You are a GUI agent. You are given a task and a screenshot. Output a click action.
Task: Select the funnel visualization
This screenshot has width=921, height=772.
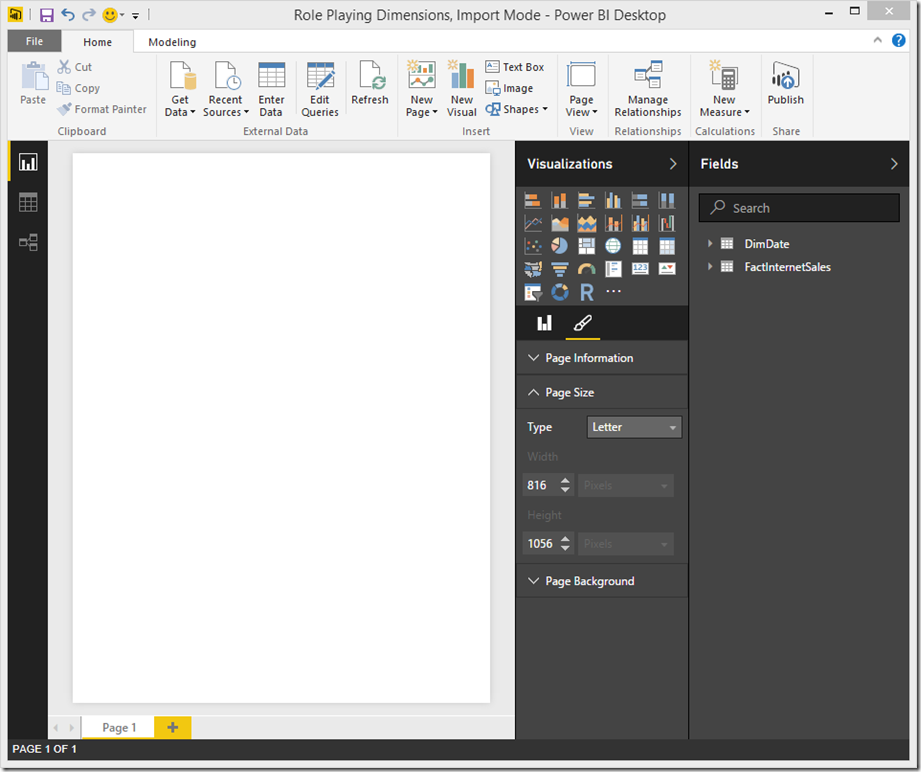[x=559, y=269]
